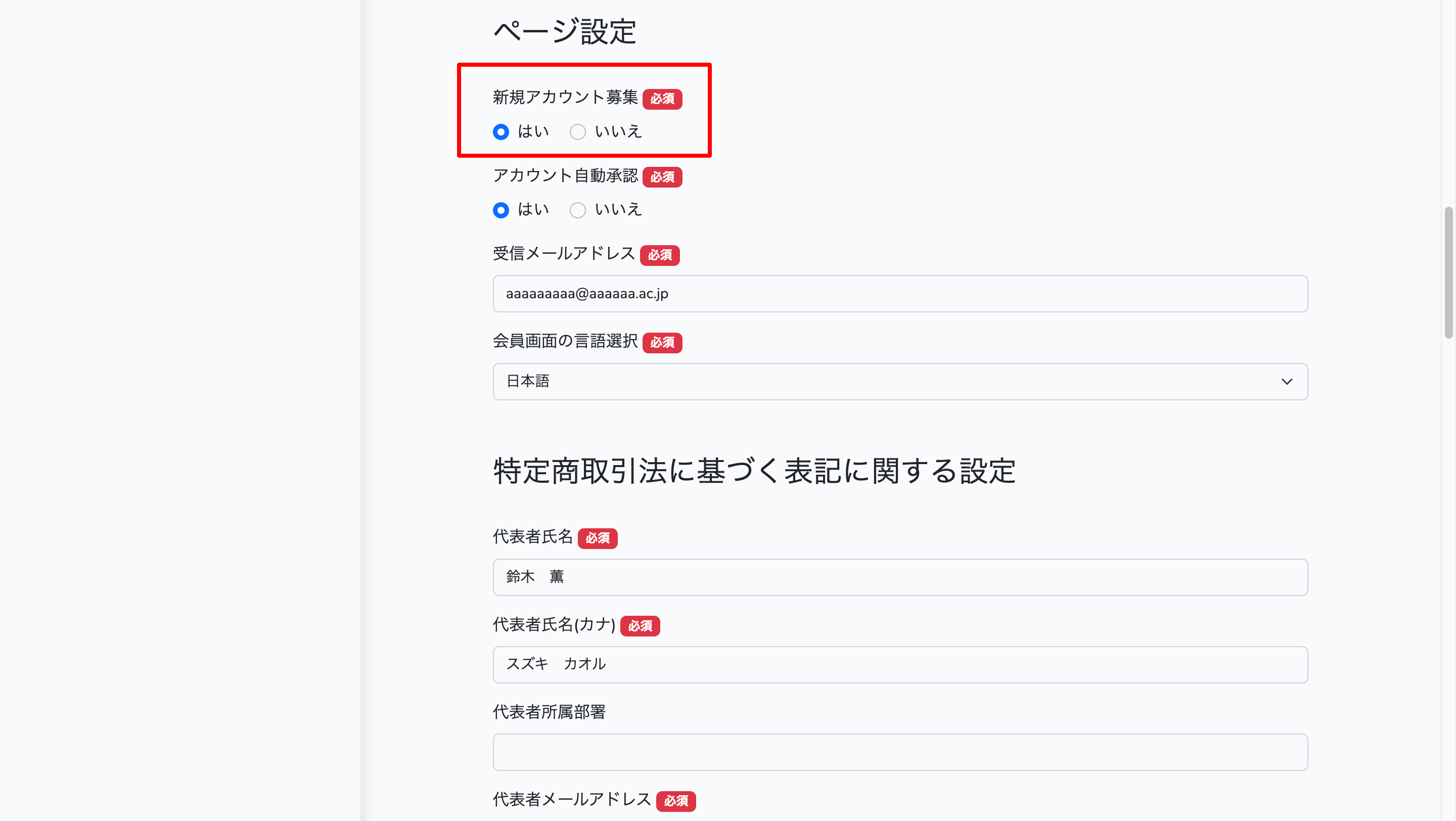Click the empty 代表者所属部署 input field

900,752
